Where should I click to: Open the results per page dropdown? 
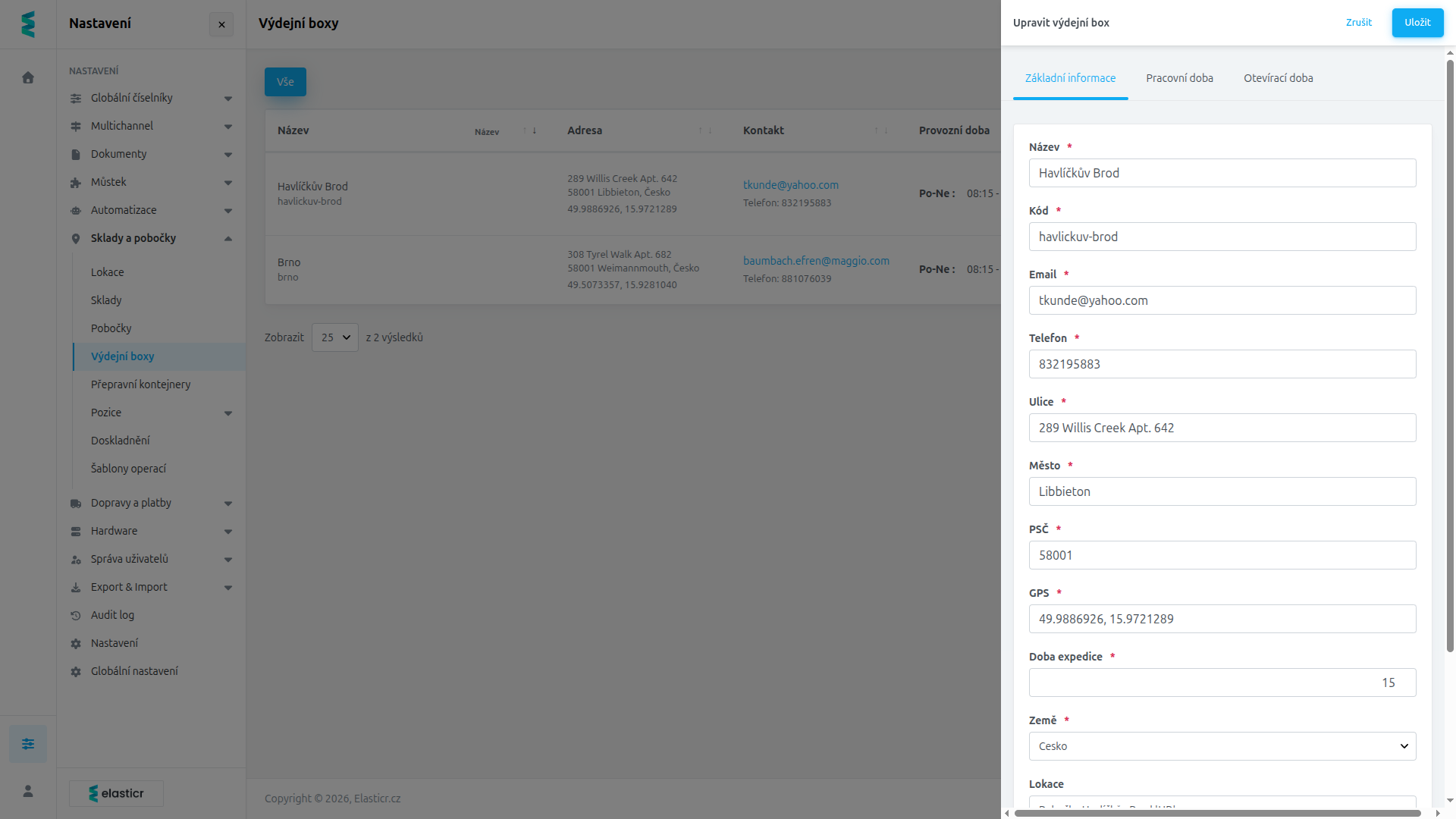click(335, 337)
